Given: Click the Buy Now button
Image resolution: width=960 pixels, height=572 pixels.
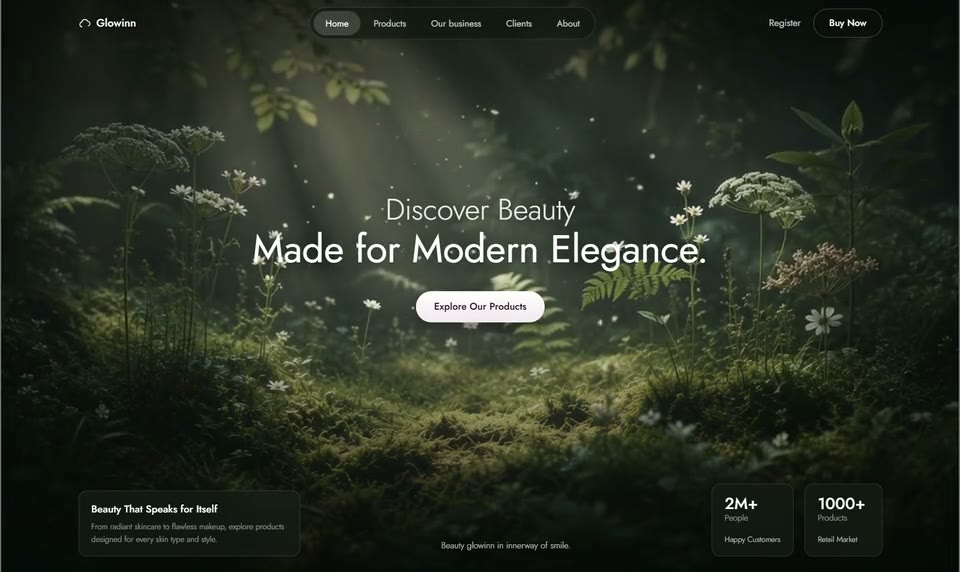Looking at the screenshot, I should tap(847, 23).
